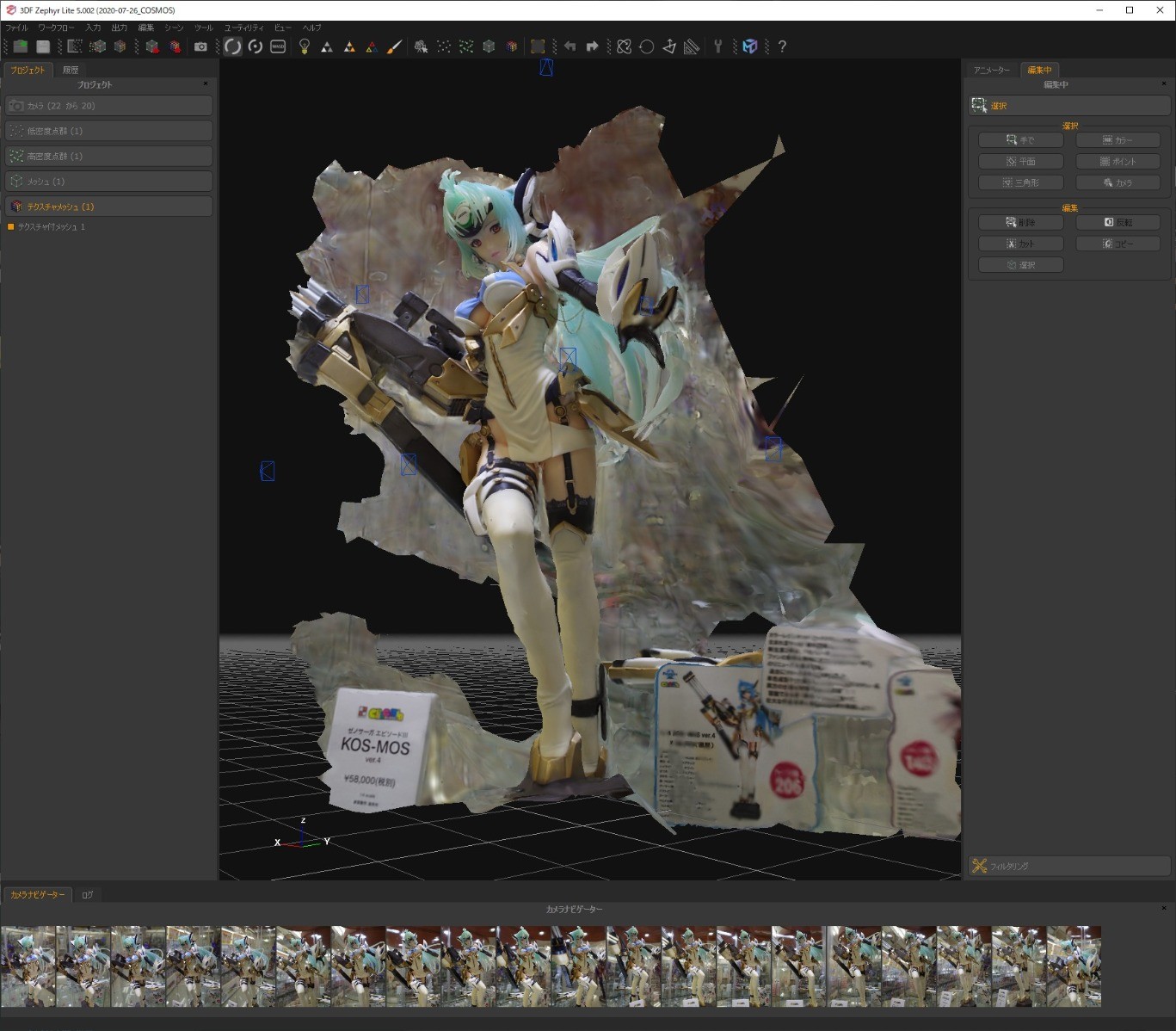1176x1031 pixels.
Task: Open the ヘルプ menu
Action: click(x=311, y=28)
